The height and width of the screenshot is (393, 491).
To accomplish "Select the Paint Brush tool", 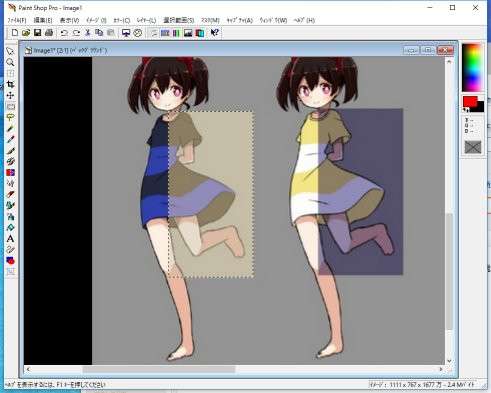I will point(10,150).
